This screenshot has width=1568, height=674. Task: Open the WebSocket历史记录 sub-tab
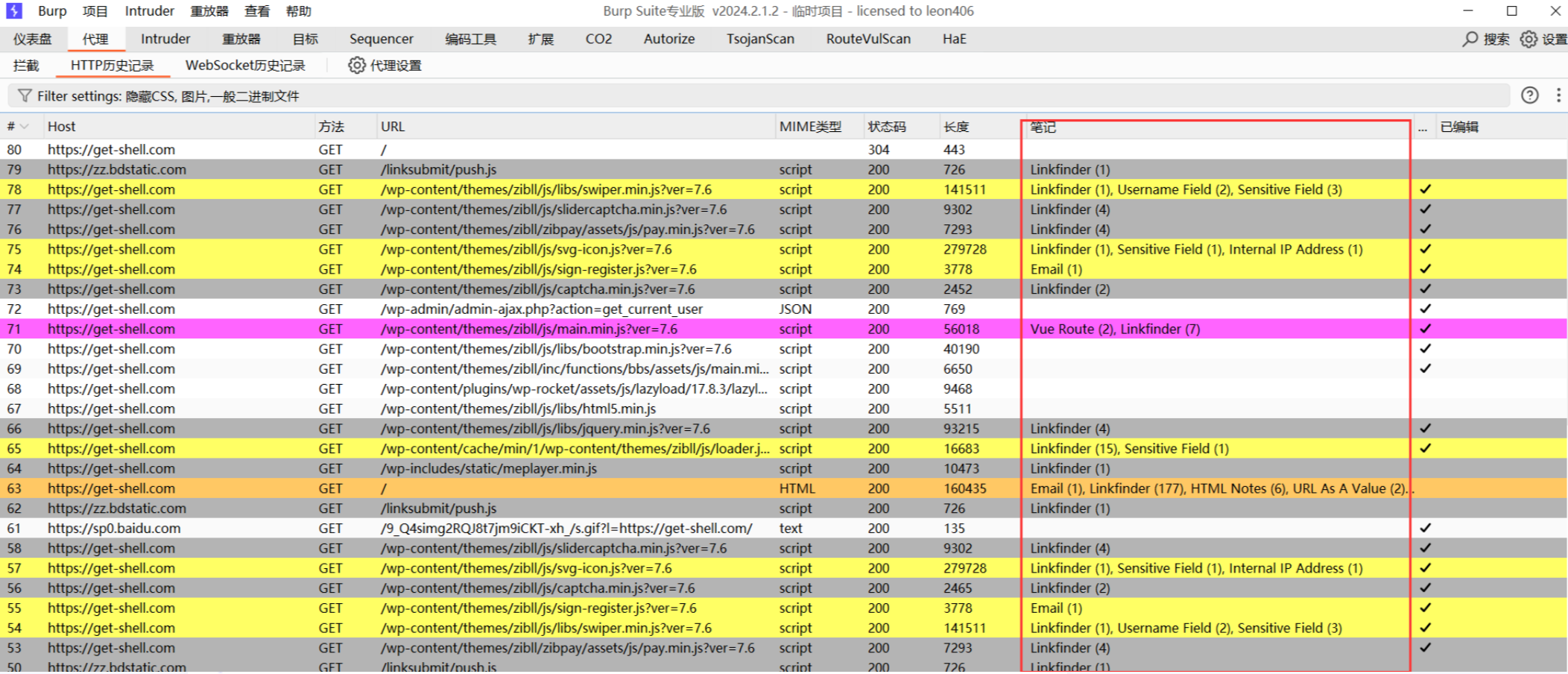point(245,66)
